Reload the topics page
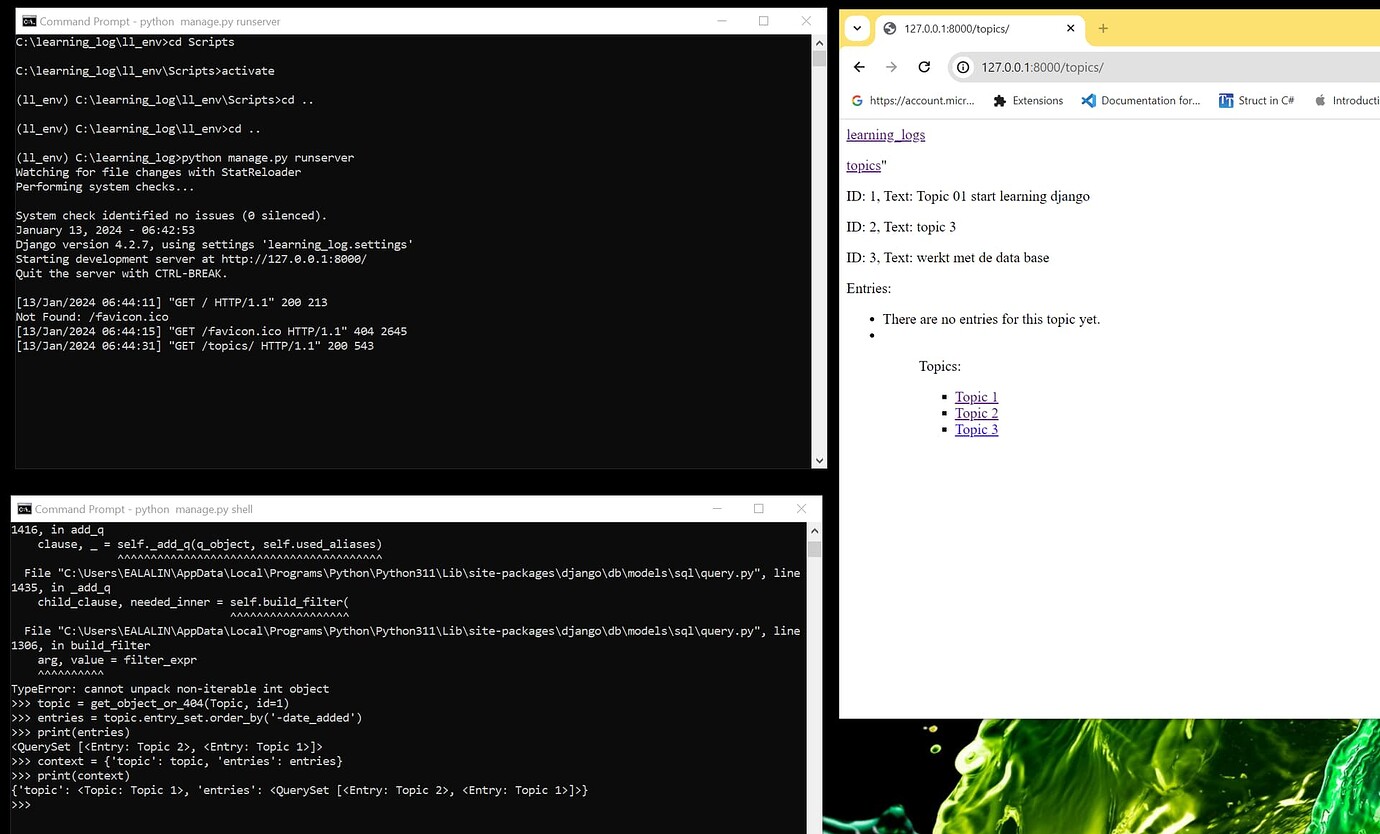1380x834 pixels. pos(924,67)
